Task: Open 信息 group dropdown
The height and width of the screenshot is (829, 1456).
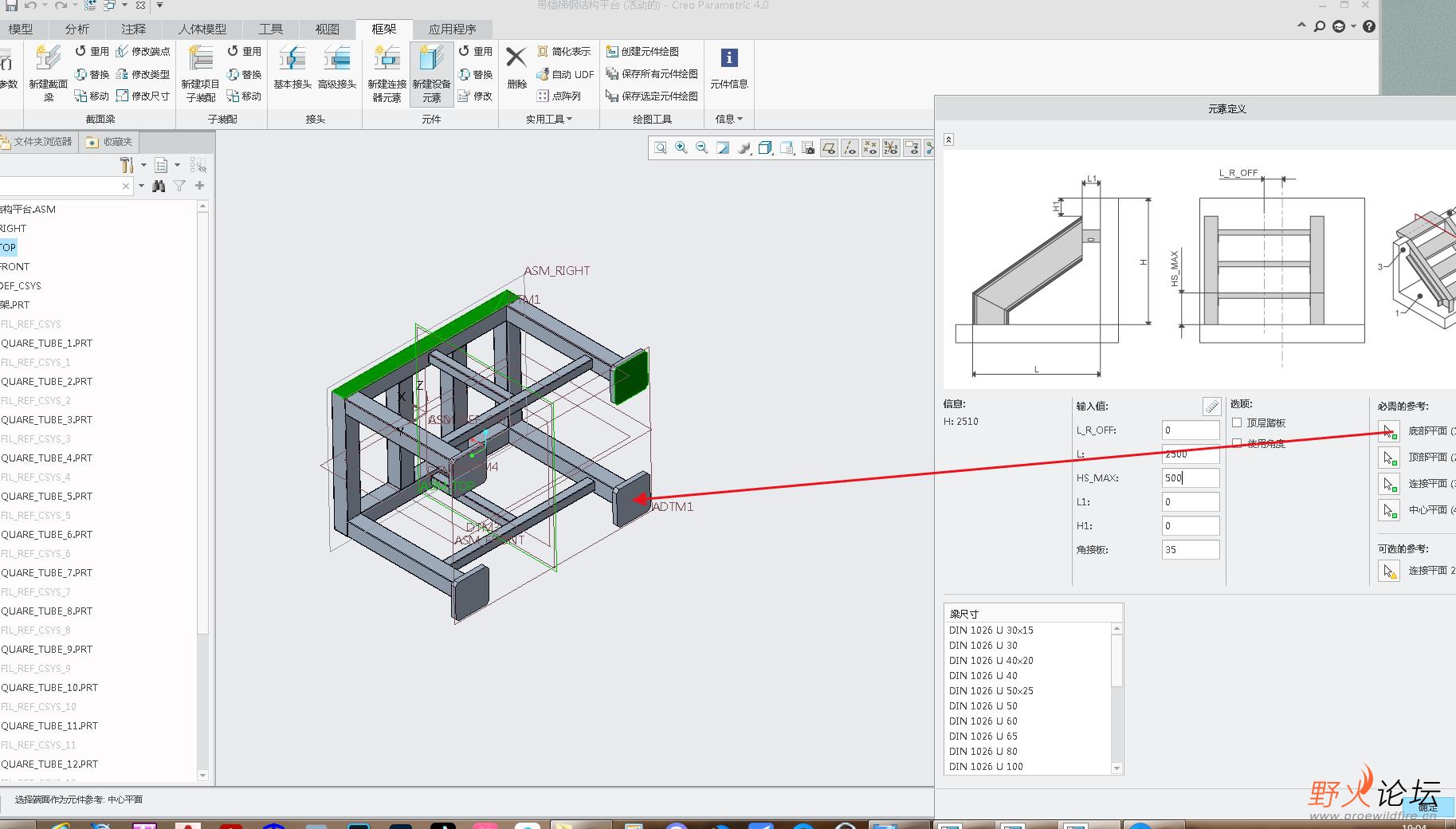Action: coord(728,119)
